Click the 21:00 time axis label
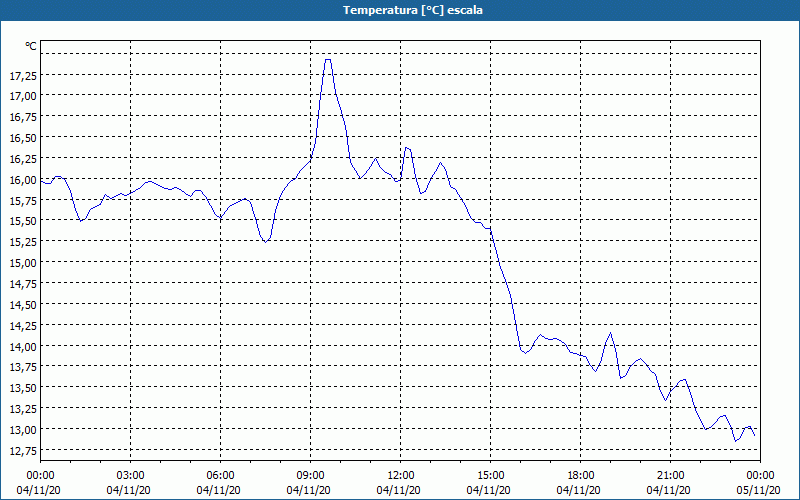The width and height of the screenshot is (800, 500). [670, 476]
